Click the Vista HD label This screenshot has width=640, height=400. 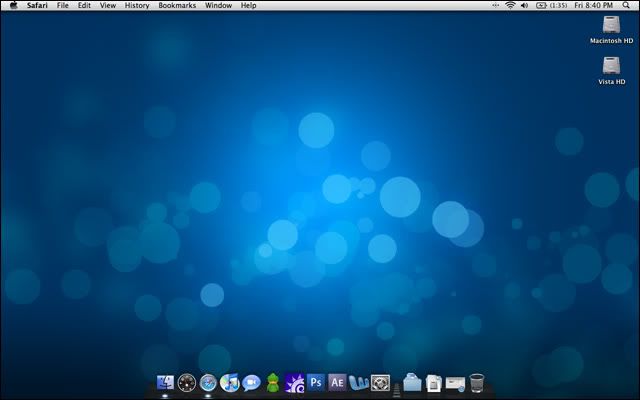611,82
